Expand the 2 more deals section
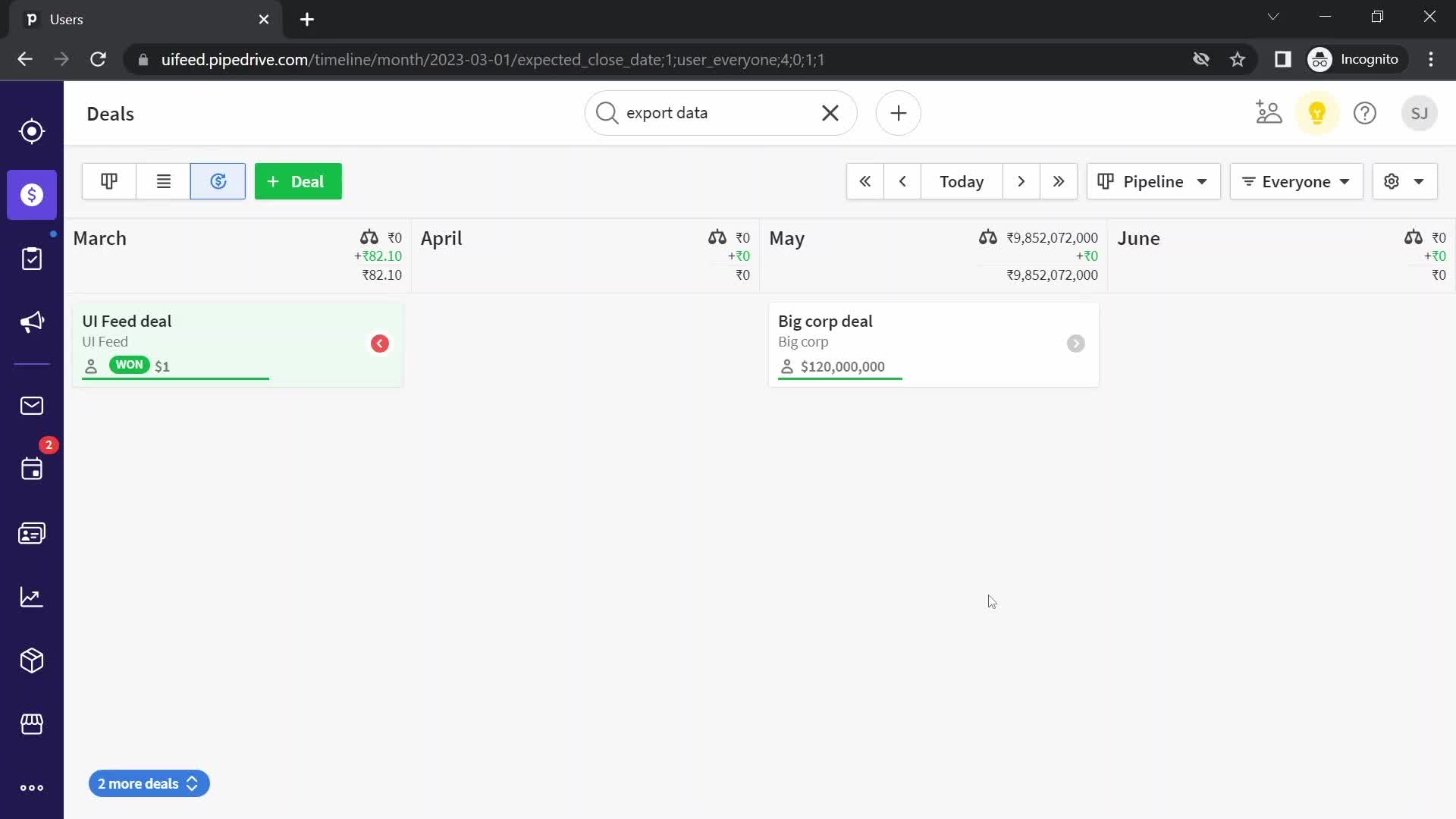1456x819 pixels. pyautogui.click(x=148, y=783)
